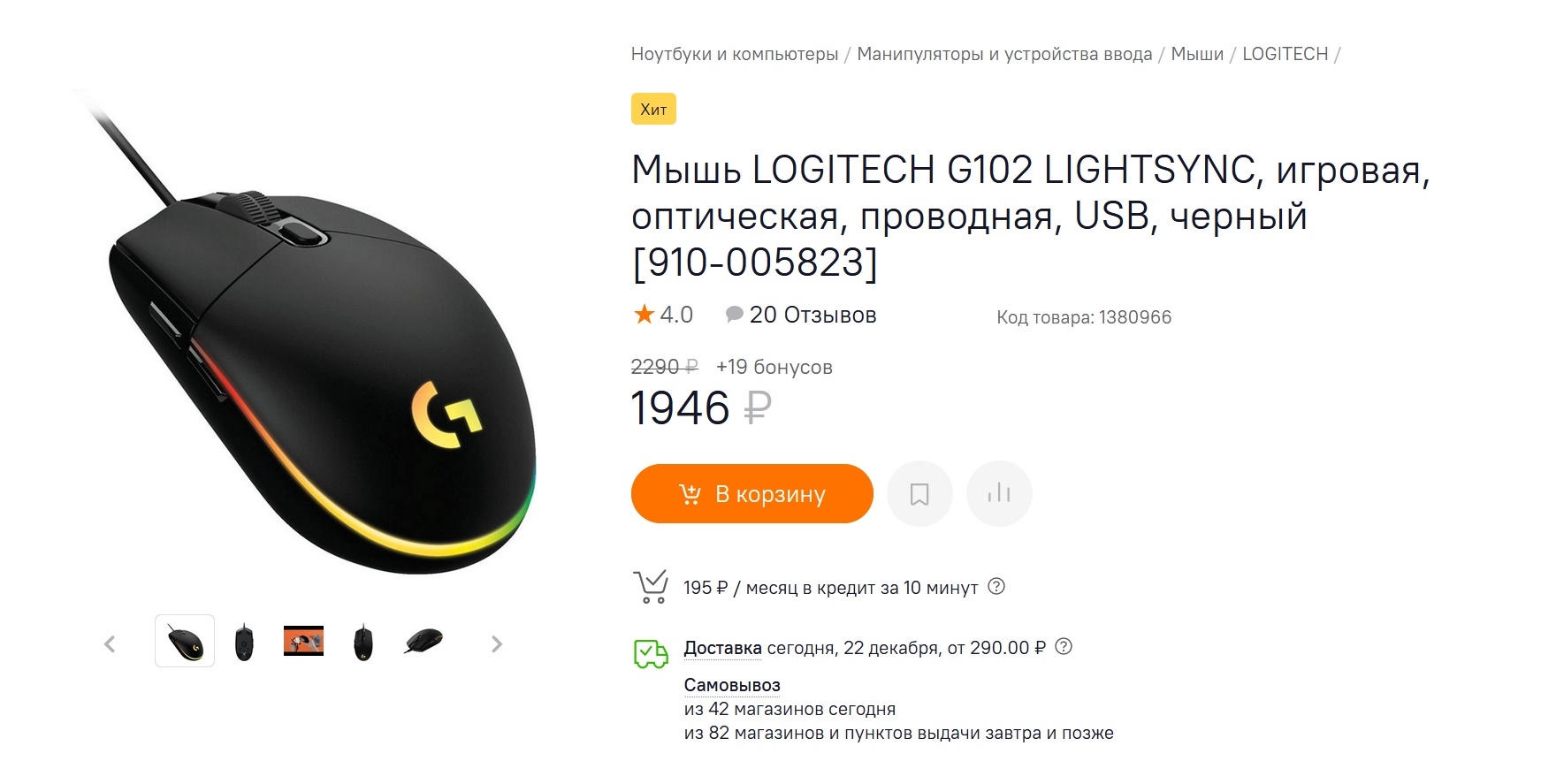Open the "20 Отзывов" reviews link
The image size is (1541, 784).
(x=812, y=316)
